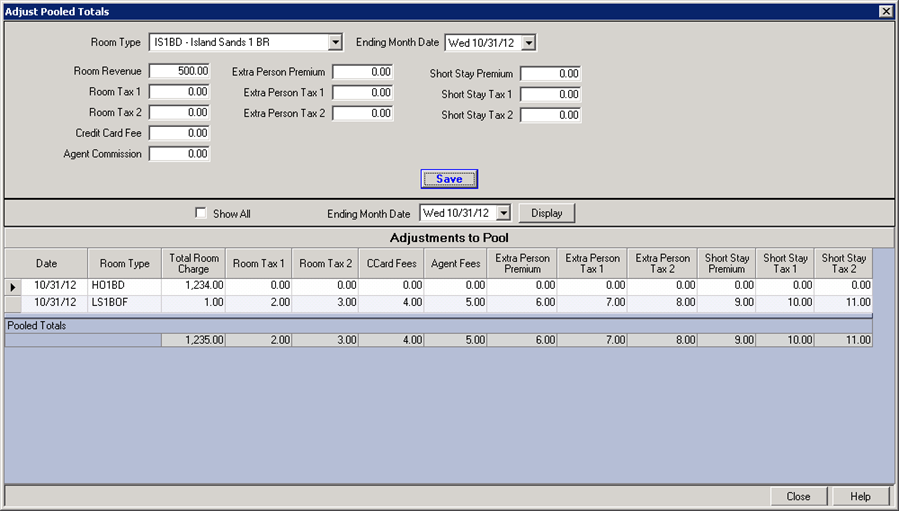899x511 pixels.
Task: Click the CCard Fees column header
Action: point(391,263)
